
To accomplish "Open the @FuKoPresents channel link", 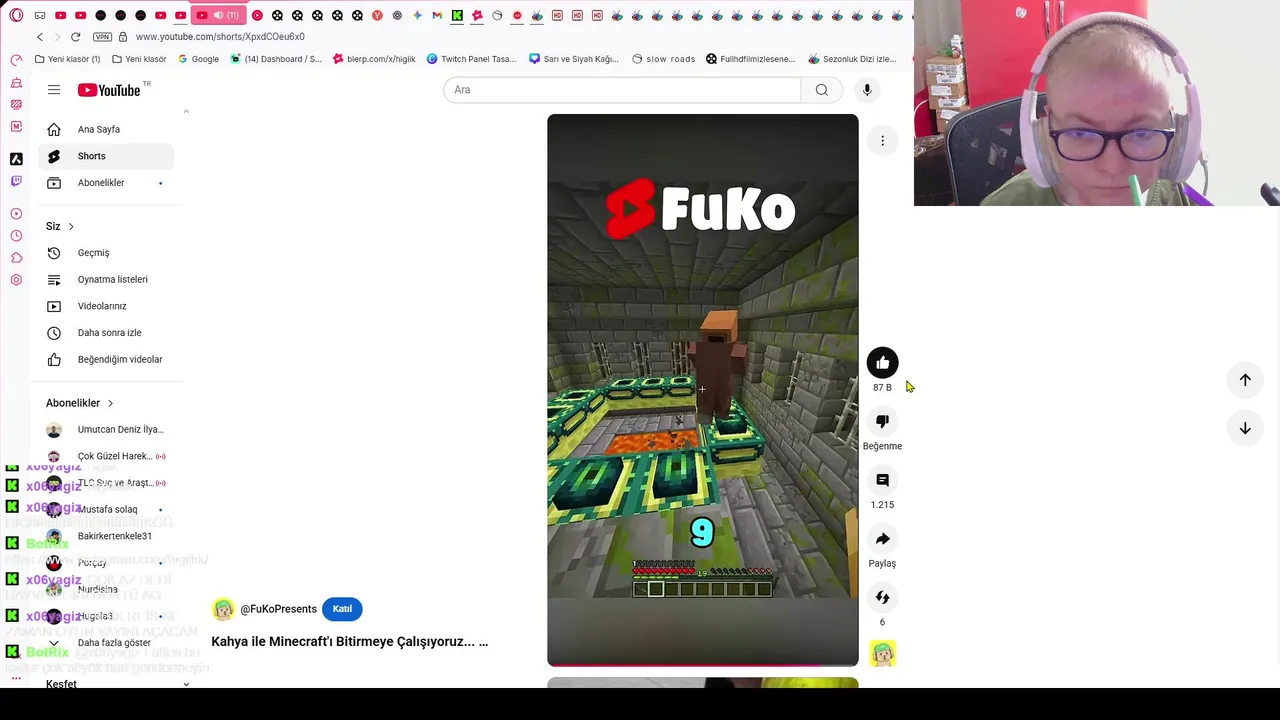I will tap(278, 609).
